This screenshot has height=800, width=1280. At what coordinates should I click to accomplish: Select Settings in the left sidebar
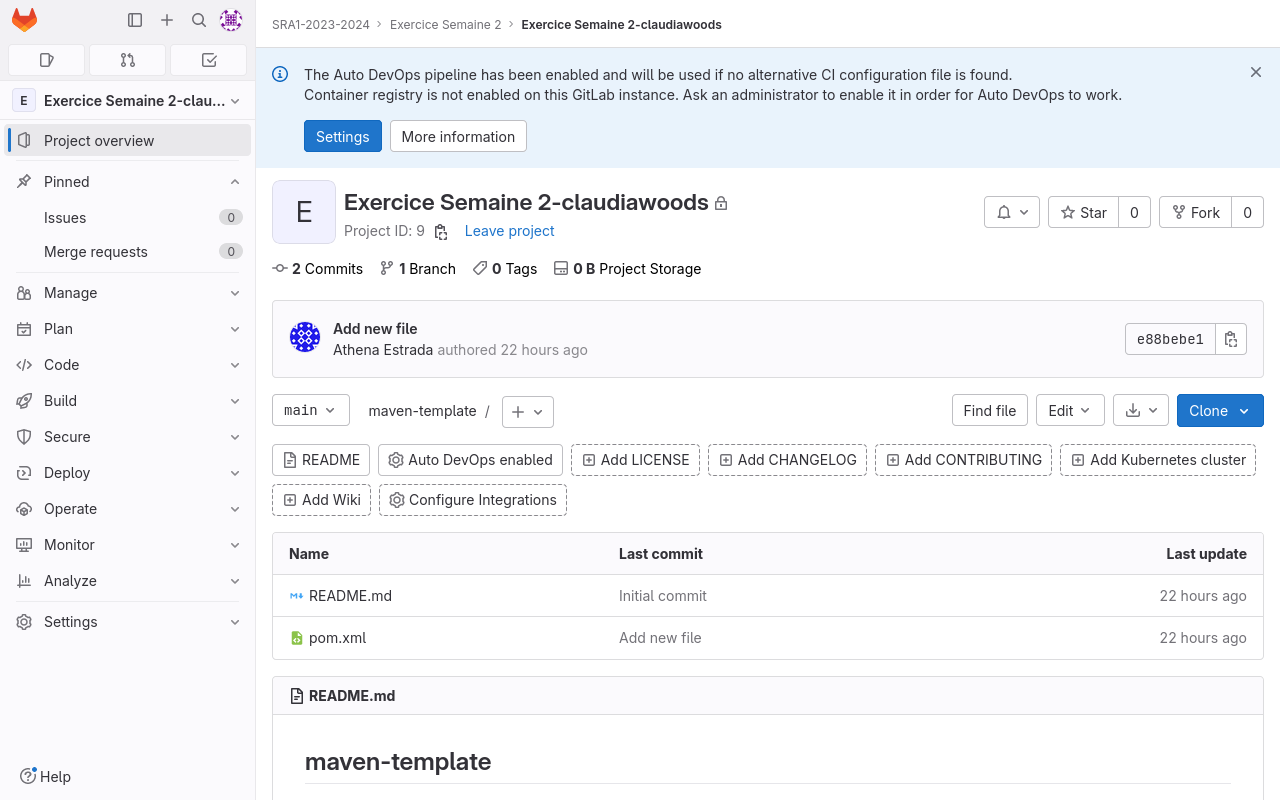71,621
